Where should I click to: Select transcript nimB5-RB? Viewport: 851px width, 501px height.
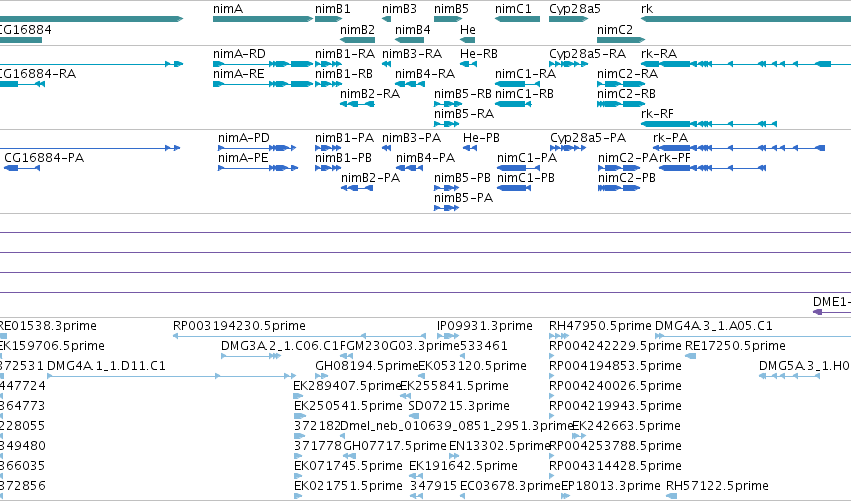pos(448,104)
